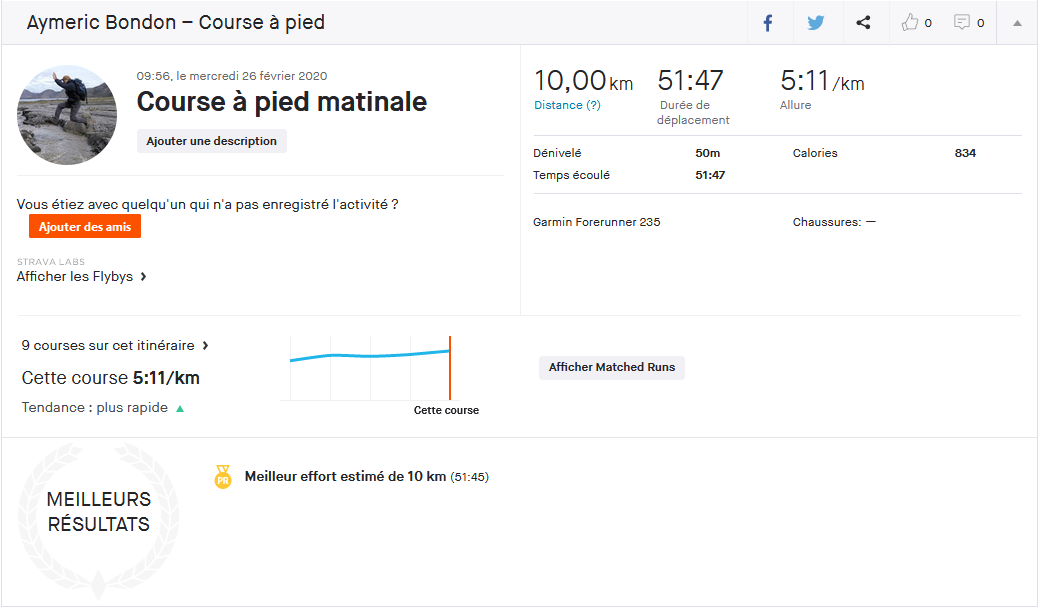Collapse the activity using top-right arrow
The image size is (1040, 608).
coord(1017,23)
